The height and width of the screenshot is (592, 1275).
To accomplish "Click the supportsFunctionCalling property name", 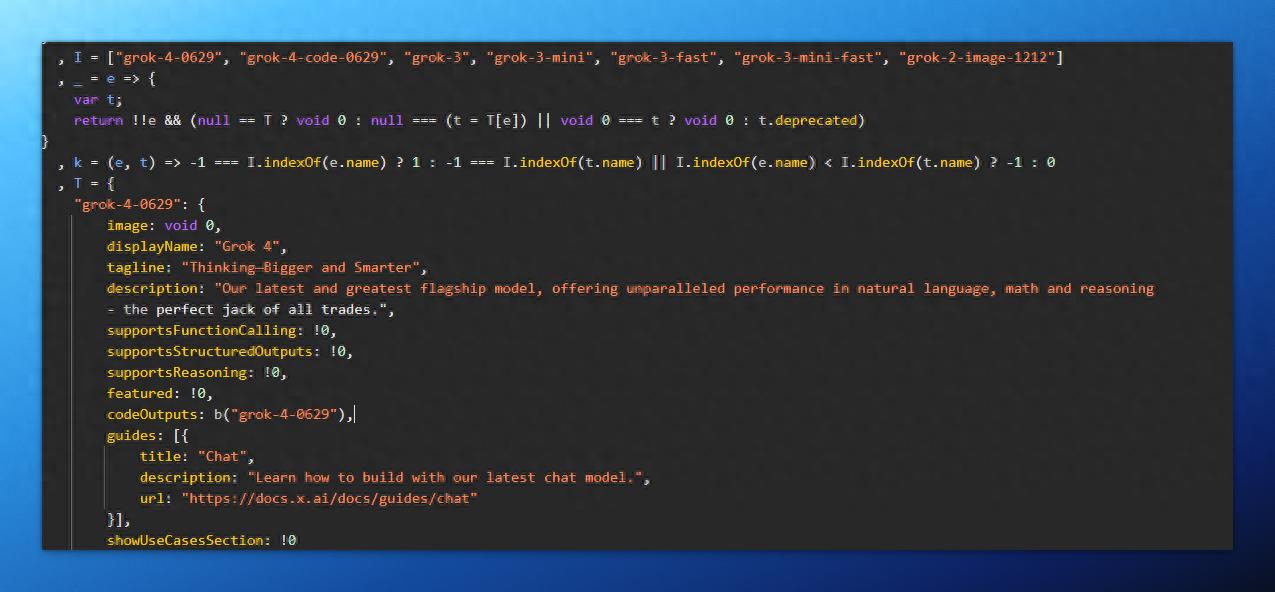I will click(203, 331).
